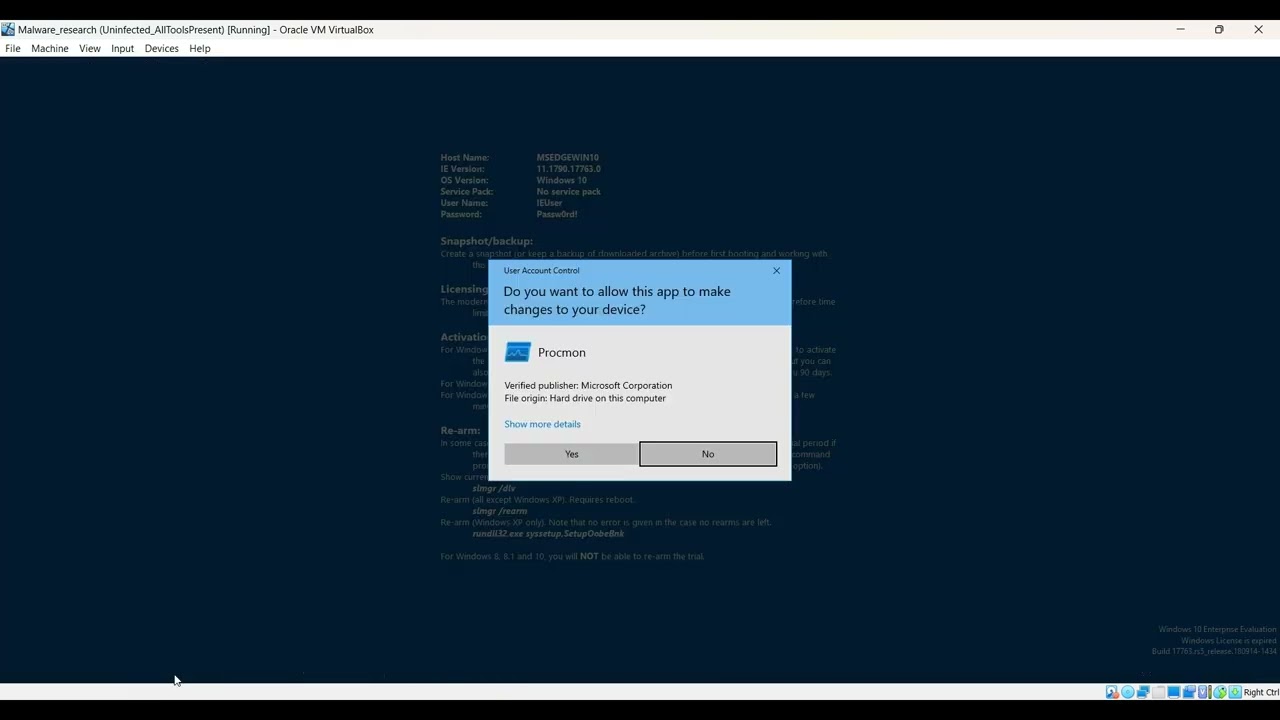Click the Procmon program name text
The width and height of the screenshot is (1280, 720).
(562, 352)
